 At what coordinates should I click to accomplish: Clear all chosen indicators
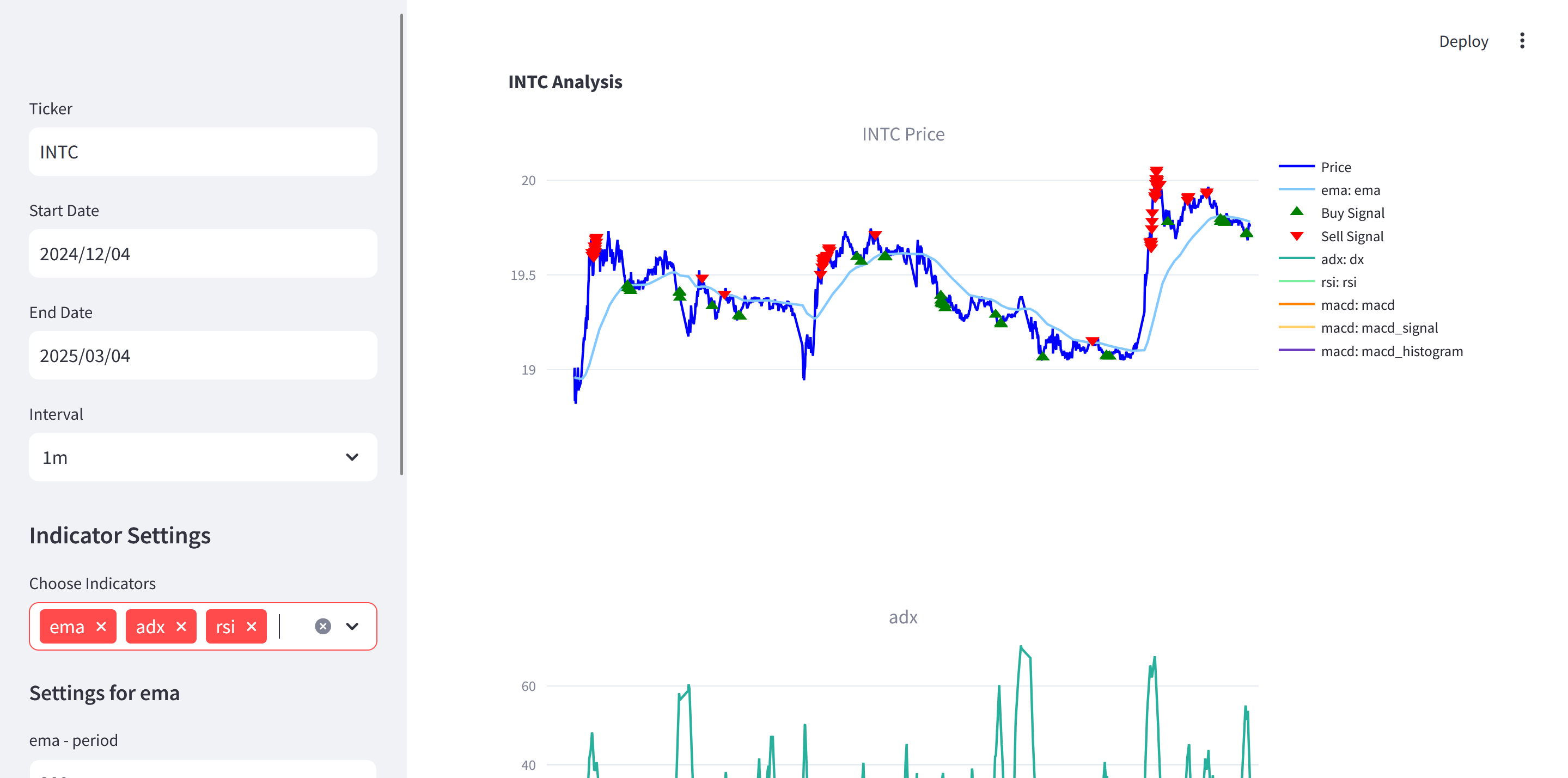tap(322, 627)
